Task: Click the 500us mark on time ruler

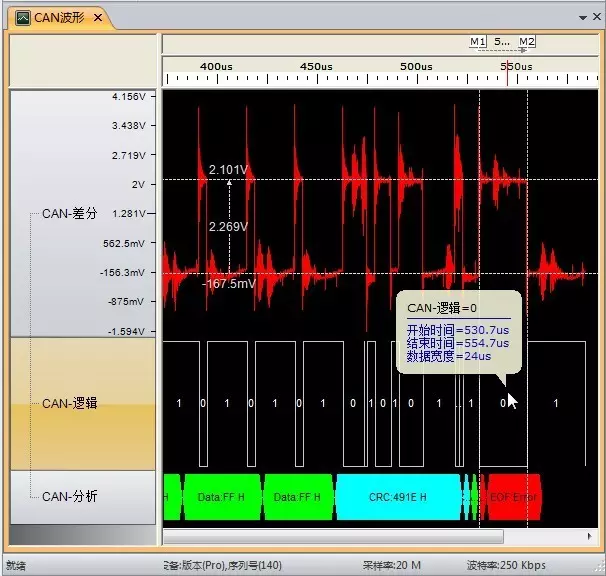Action: click(417, 67)
